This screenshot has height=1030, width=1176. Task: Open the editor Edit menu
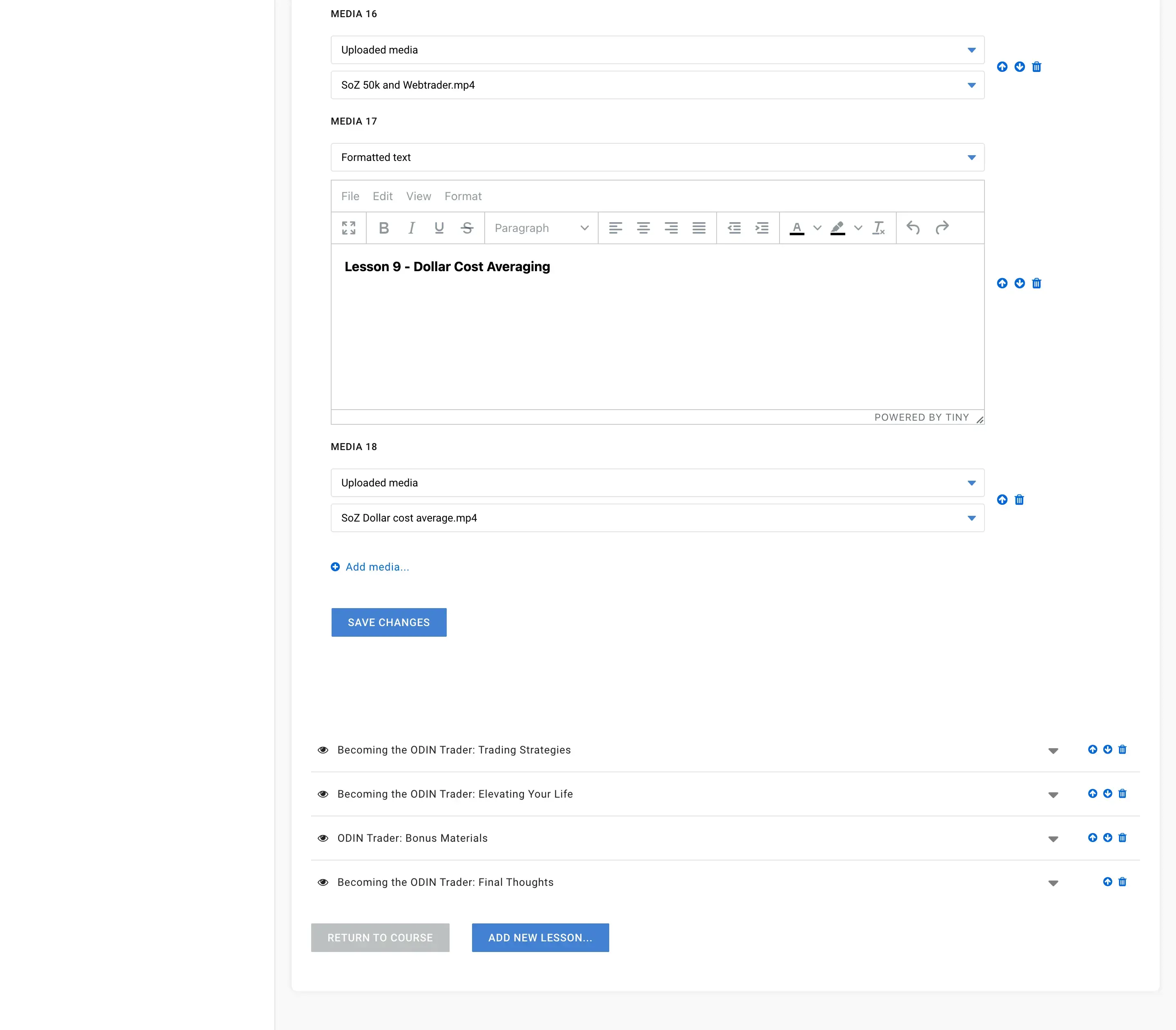coord(383,196)
